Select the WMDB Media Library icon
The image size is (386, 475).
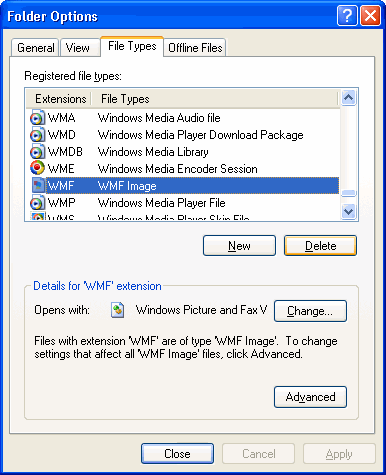tap(37, 152)
